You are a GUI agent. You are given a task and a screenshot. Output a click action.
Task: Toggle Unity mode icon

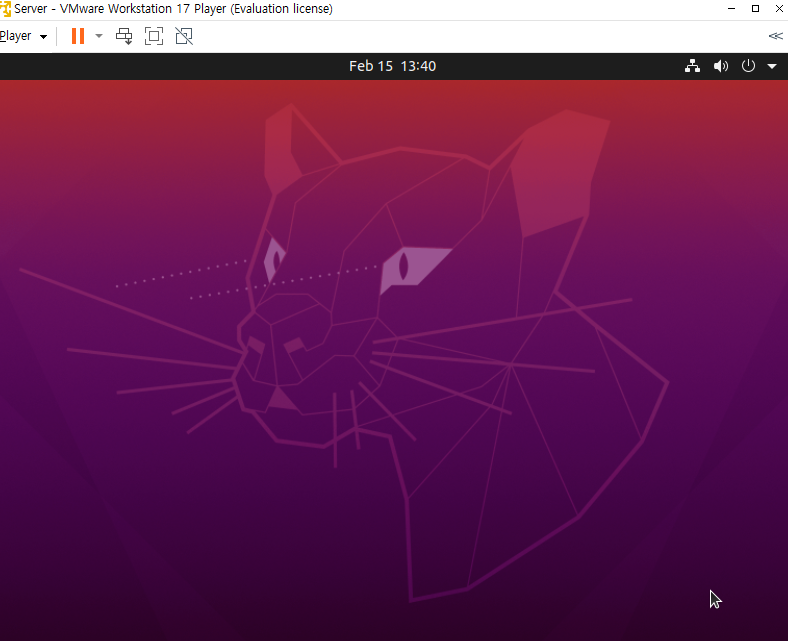(x=184, y=36)
